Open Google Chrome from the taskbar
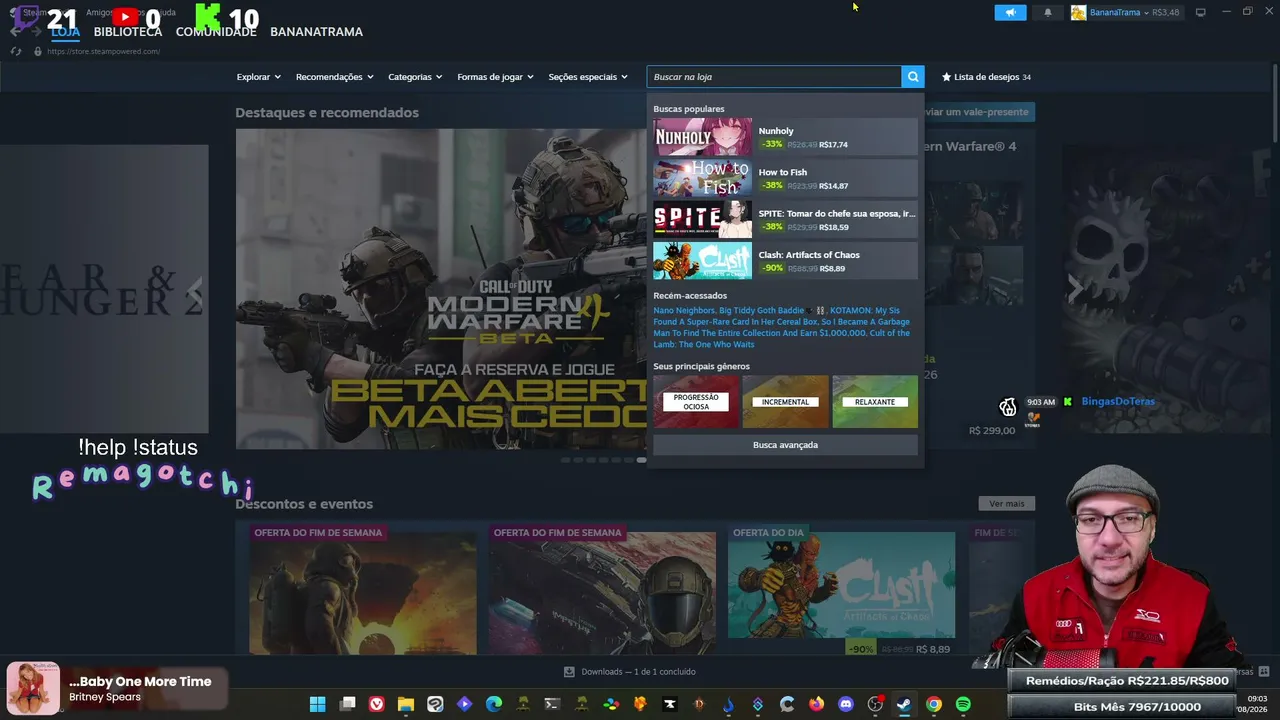1280x720 pixels. point(934,704)
